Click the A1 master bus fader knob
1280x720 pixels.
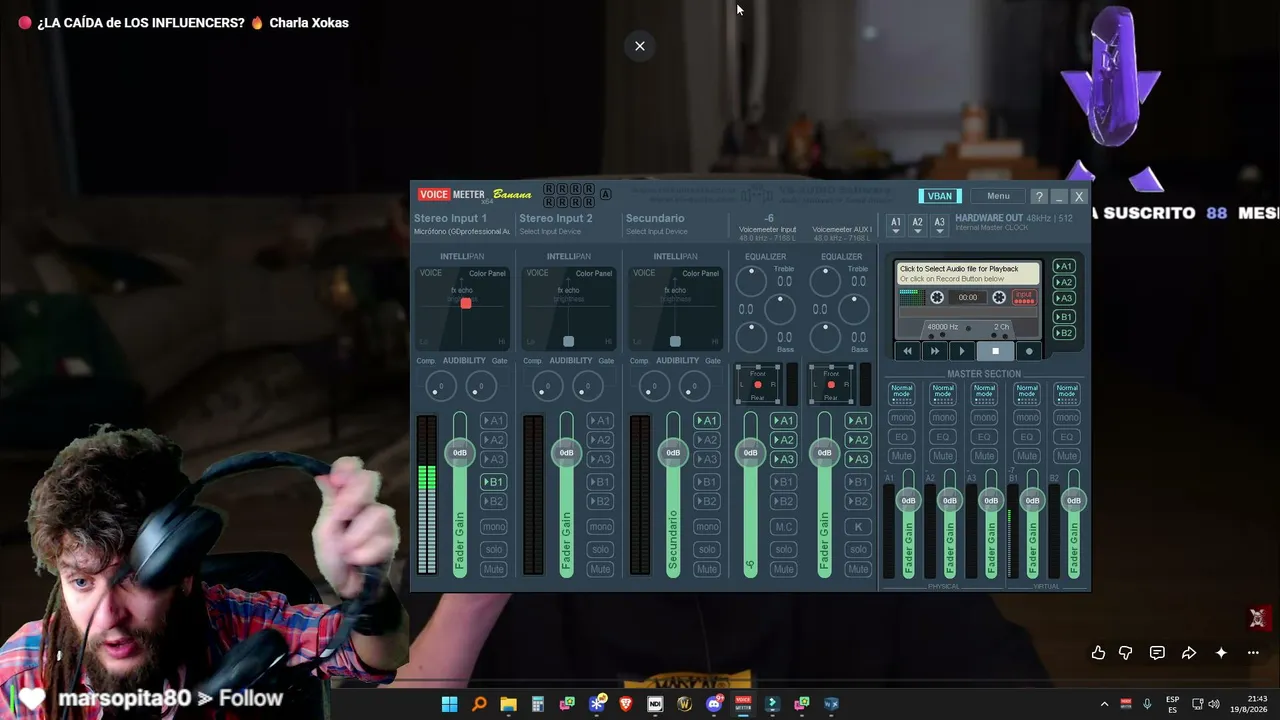[x=908, y=500]
